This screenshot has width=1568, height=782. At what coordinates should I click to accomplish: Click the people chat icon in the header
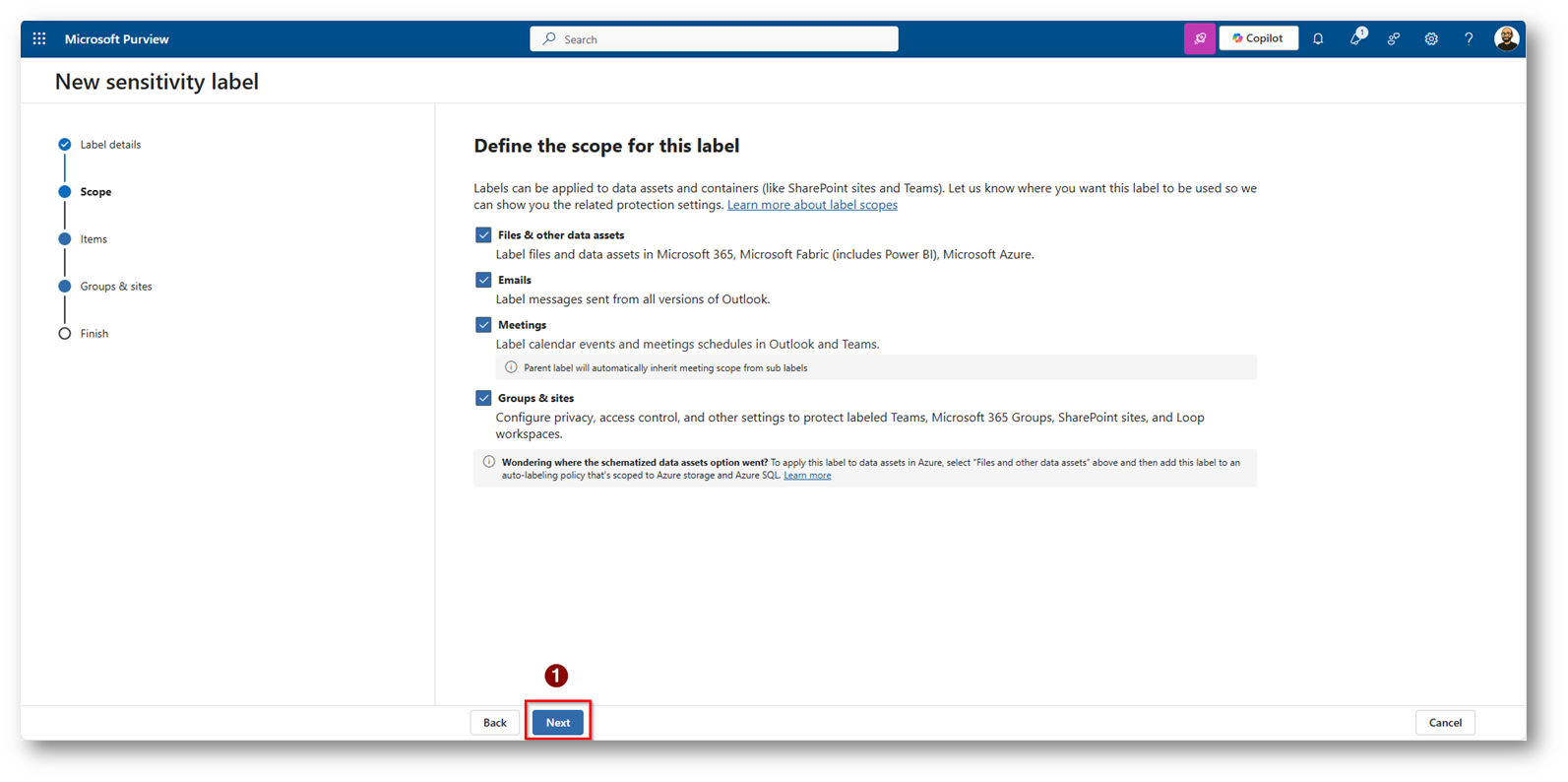[1394, 39]
